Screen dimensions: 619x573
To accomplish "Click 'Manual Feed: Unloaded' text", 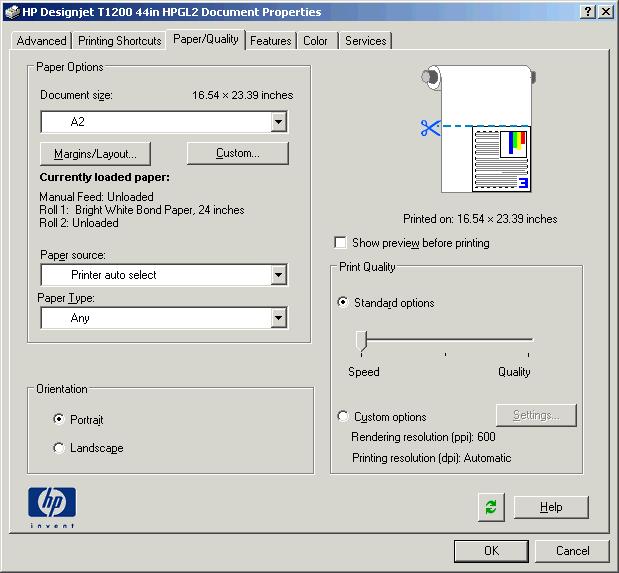I will (x=96, y=197).
